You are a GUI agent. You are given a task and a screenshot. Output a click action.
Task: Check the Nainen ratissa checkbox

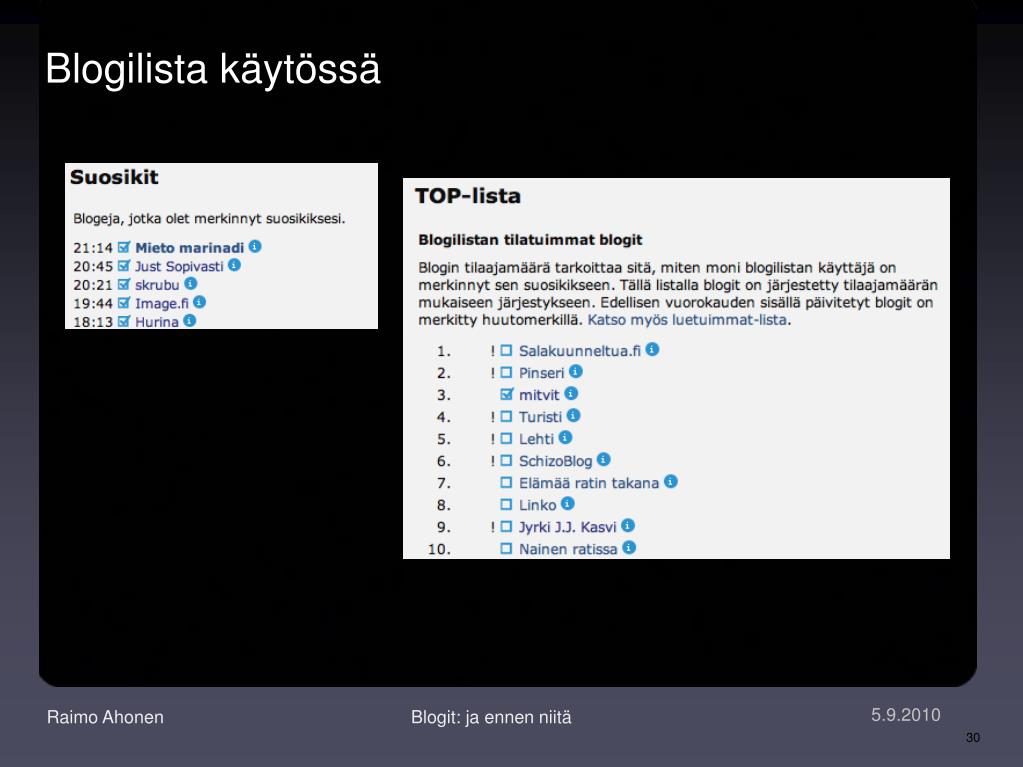[506, 549]
